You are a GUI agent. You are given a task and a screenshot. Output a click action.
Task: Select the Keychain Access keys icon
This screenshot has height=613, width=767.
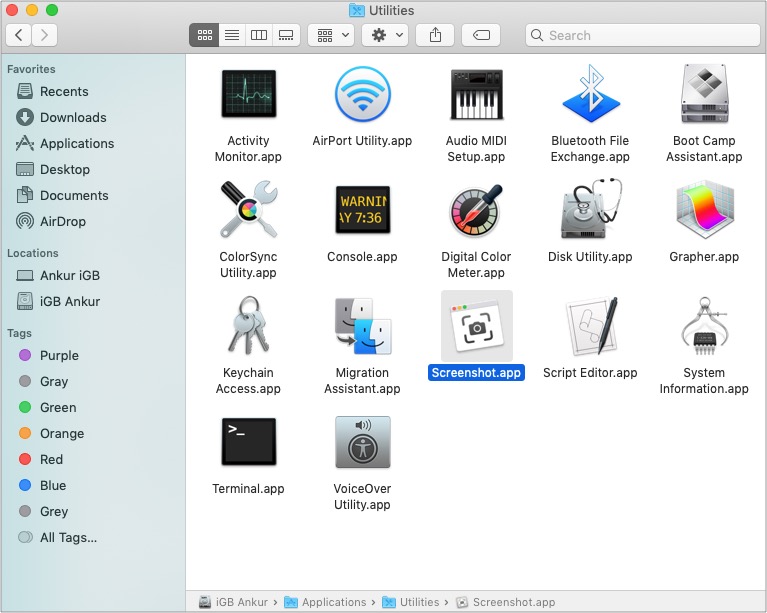pos(248,327)
